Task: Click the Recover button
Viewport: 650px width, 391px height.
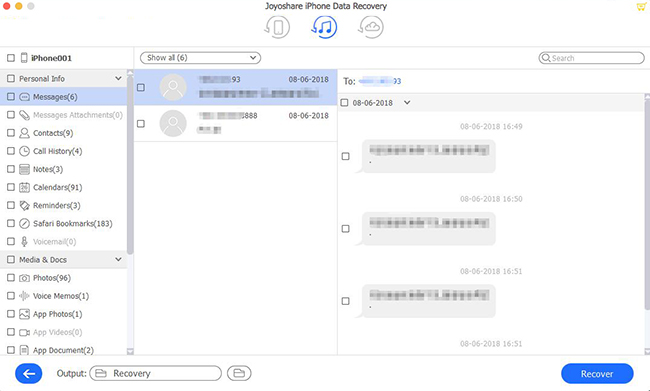Action: 597,374
